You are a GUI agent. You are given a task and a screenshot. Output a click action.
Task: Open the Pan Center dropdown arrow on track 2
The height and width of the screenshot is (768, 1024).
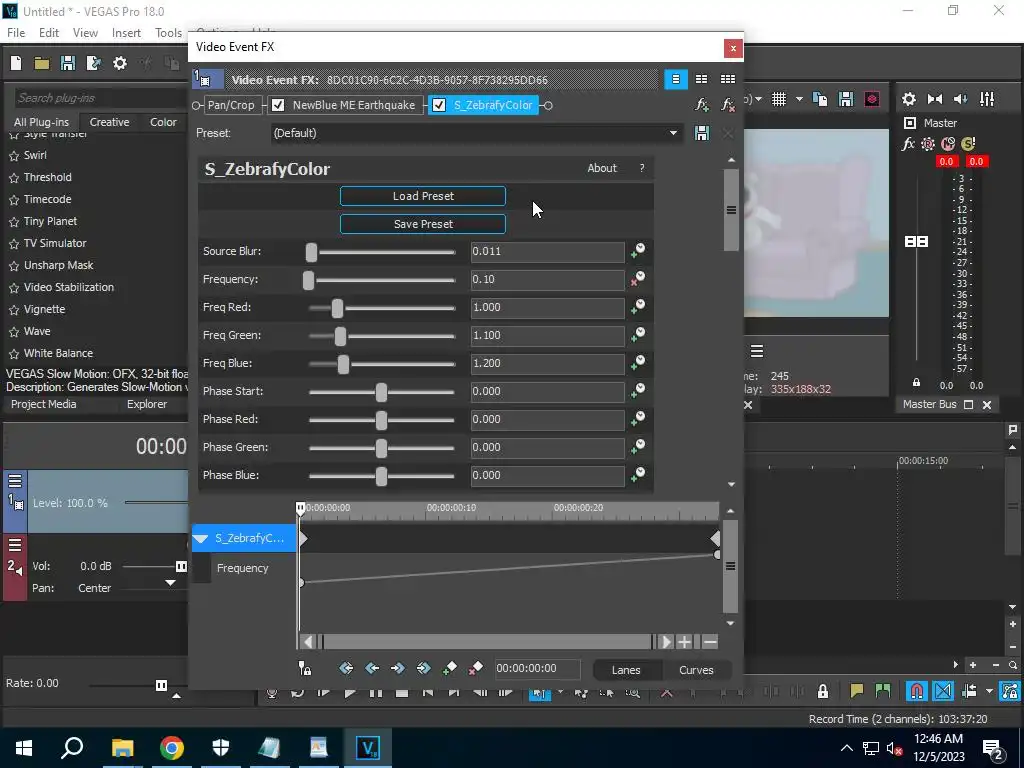pos(170,583)
